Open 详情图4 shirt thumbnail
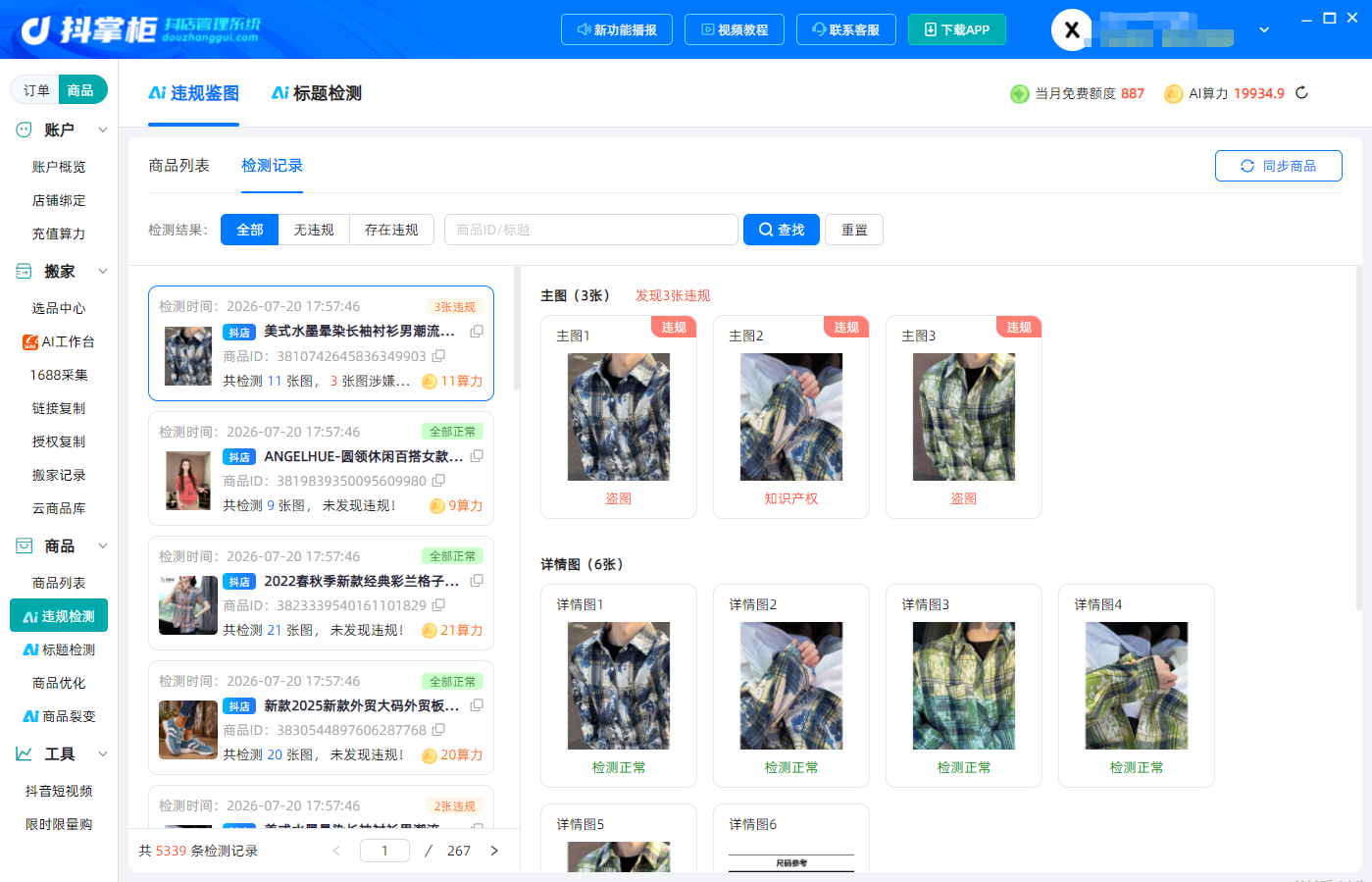 click(x=1137, y=686)
